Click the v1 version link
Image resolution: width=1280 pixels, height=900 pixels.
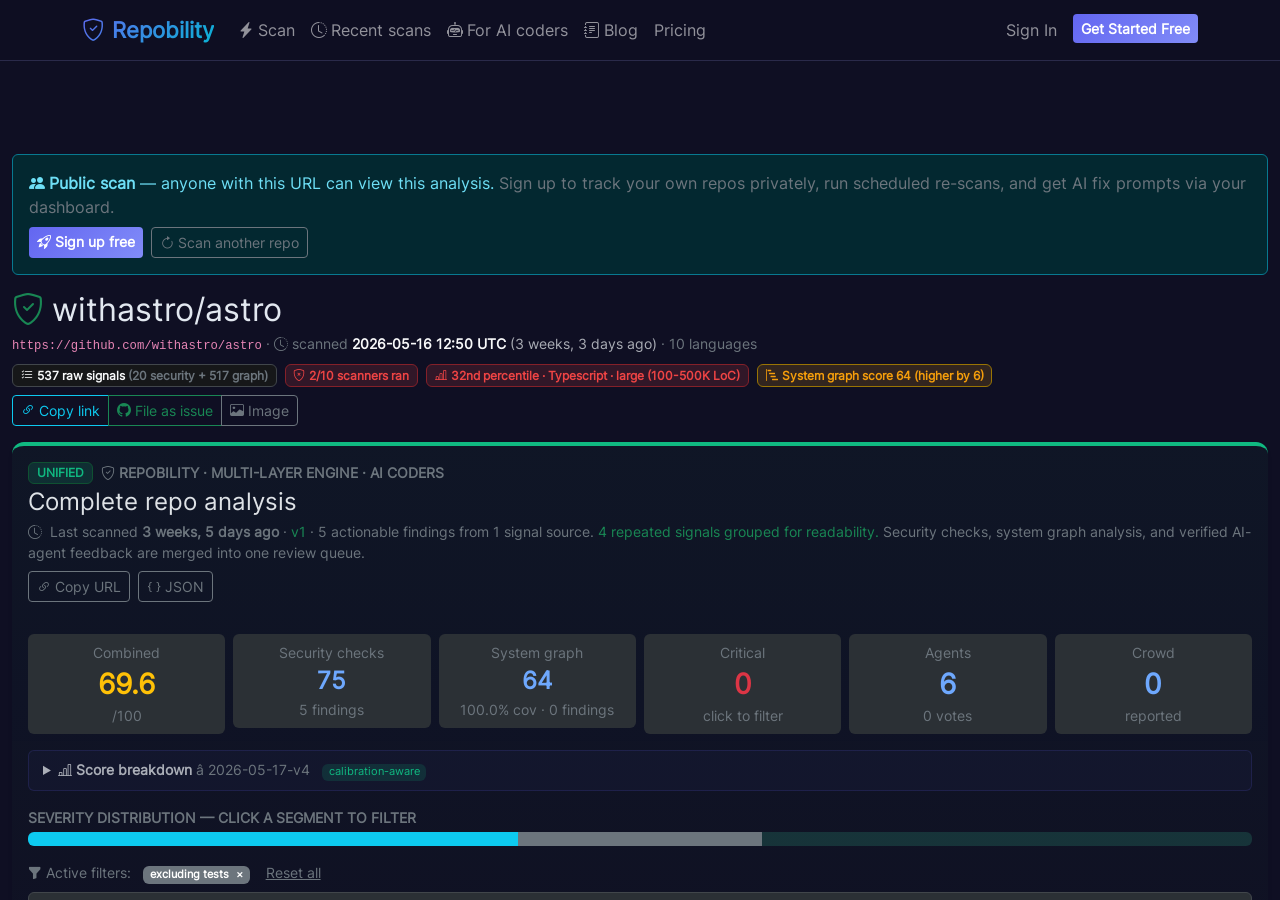(x=298, y=532)
